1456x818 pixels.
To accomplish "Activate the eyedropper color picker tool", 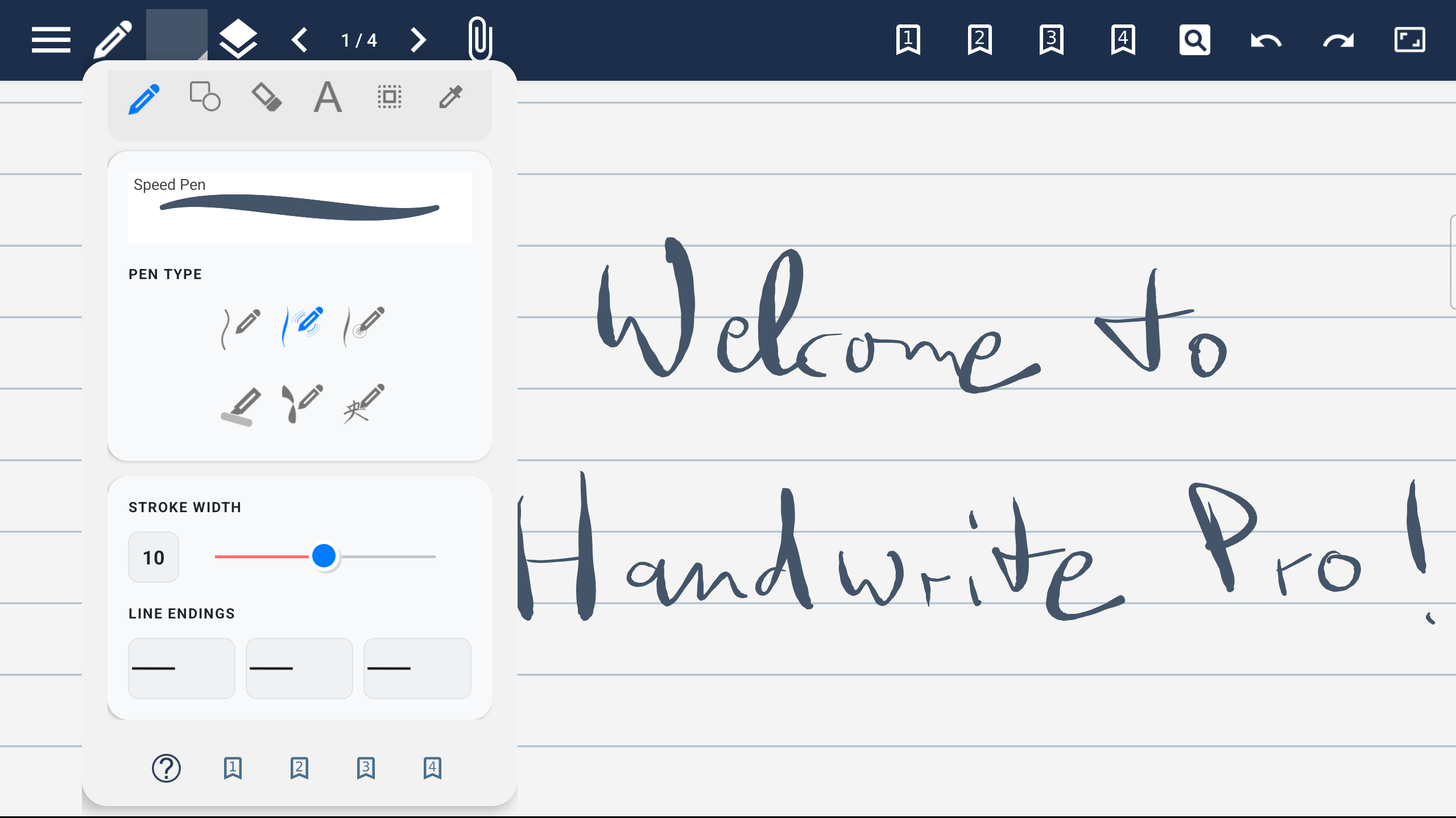I will pos(450,98).
